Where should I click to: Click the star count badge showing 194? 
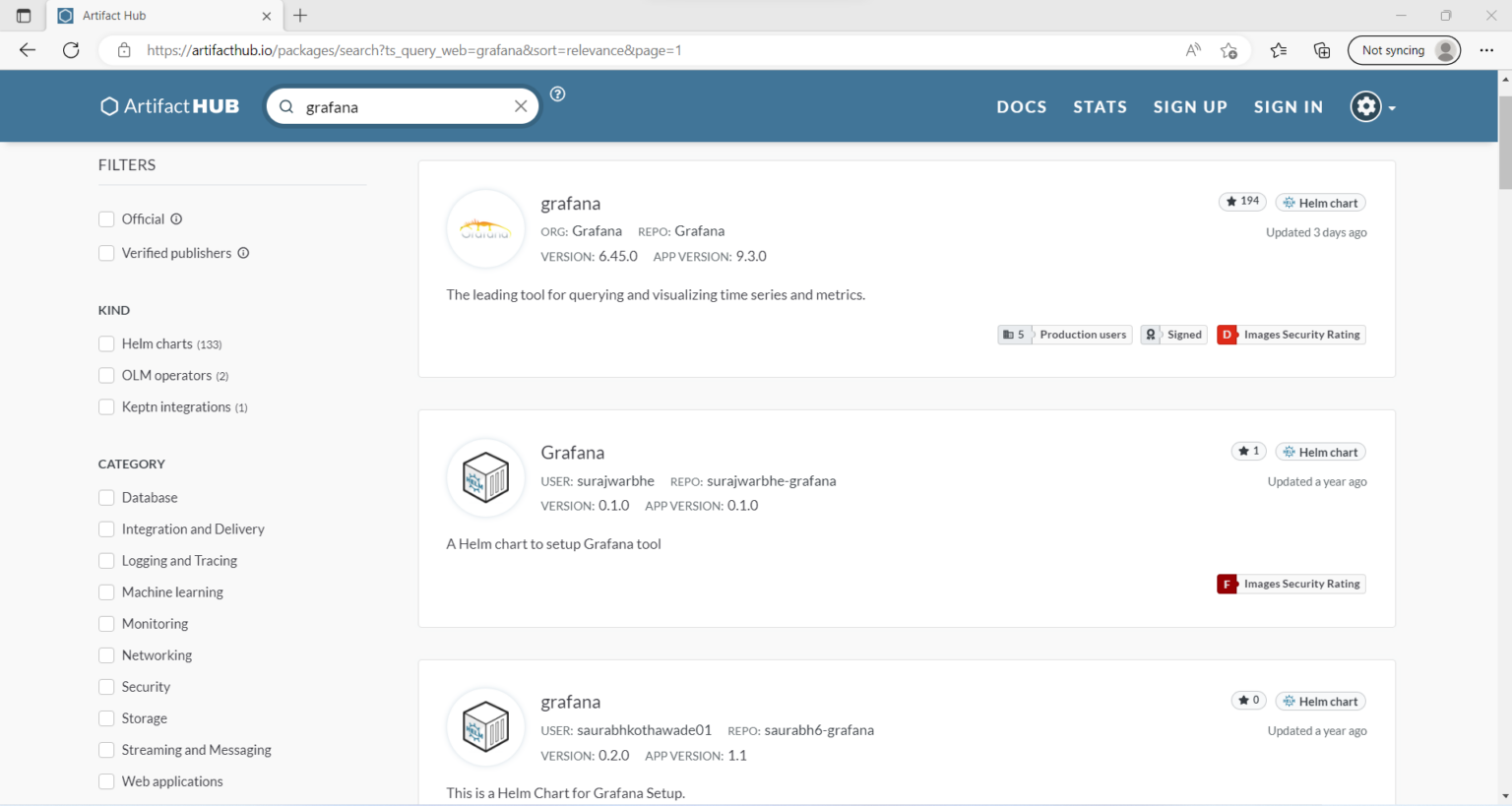[x=1242, y=201]
